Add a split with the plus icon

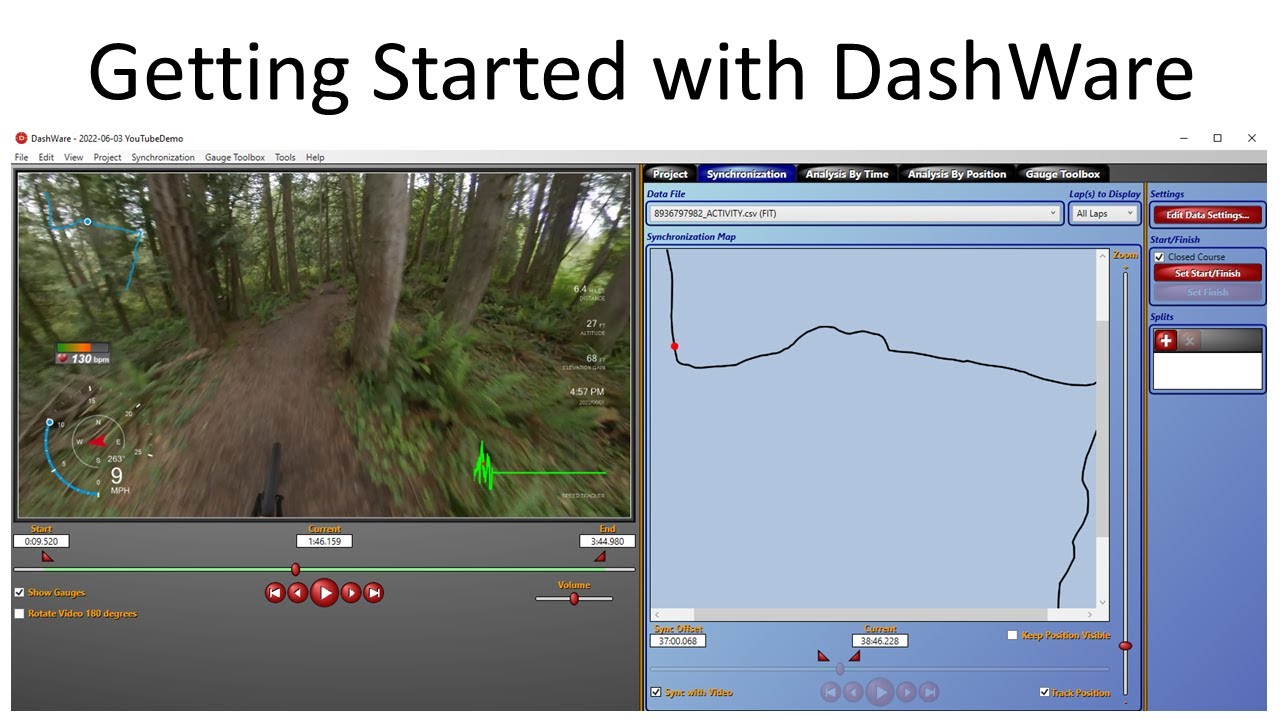coord(1165,341)
